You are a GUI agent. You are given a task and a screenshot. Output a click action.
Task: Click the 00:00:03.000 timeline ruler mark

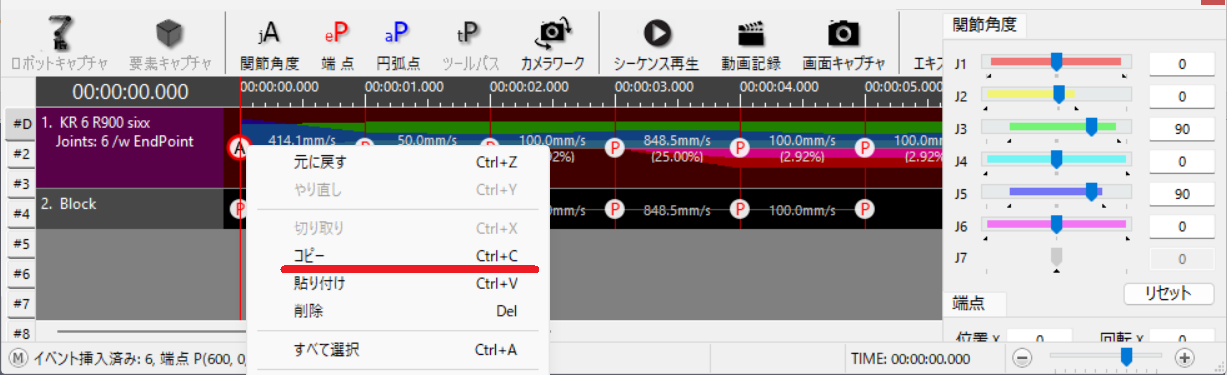coord(653,87)
